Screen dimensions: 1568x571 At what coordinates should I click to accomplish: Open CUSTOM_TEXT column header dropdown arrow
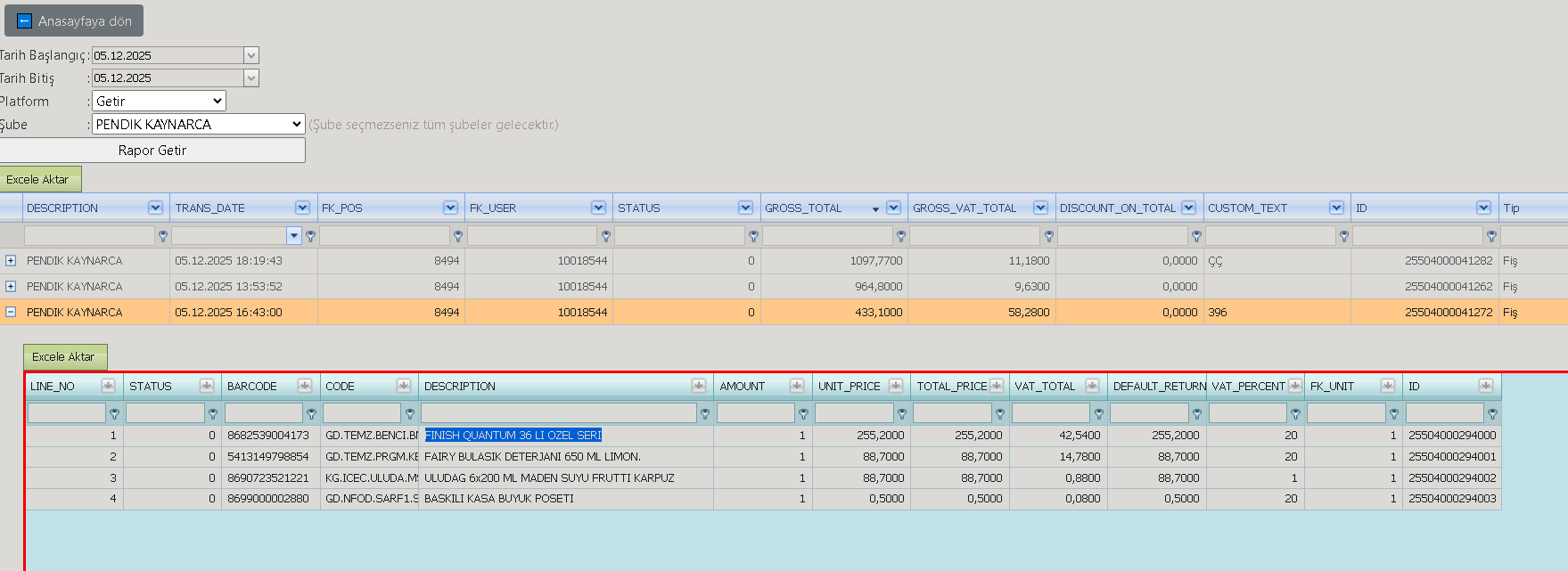tap(1336, 208)
